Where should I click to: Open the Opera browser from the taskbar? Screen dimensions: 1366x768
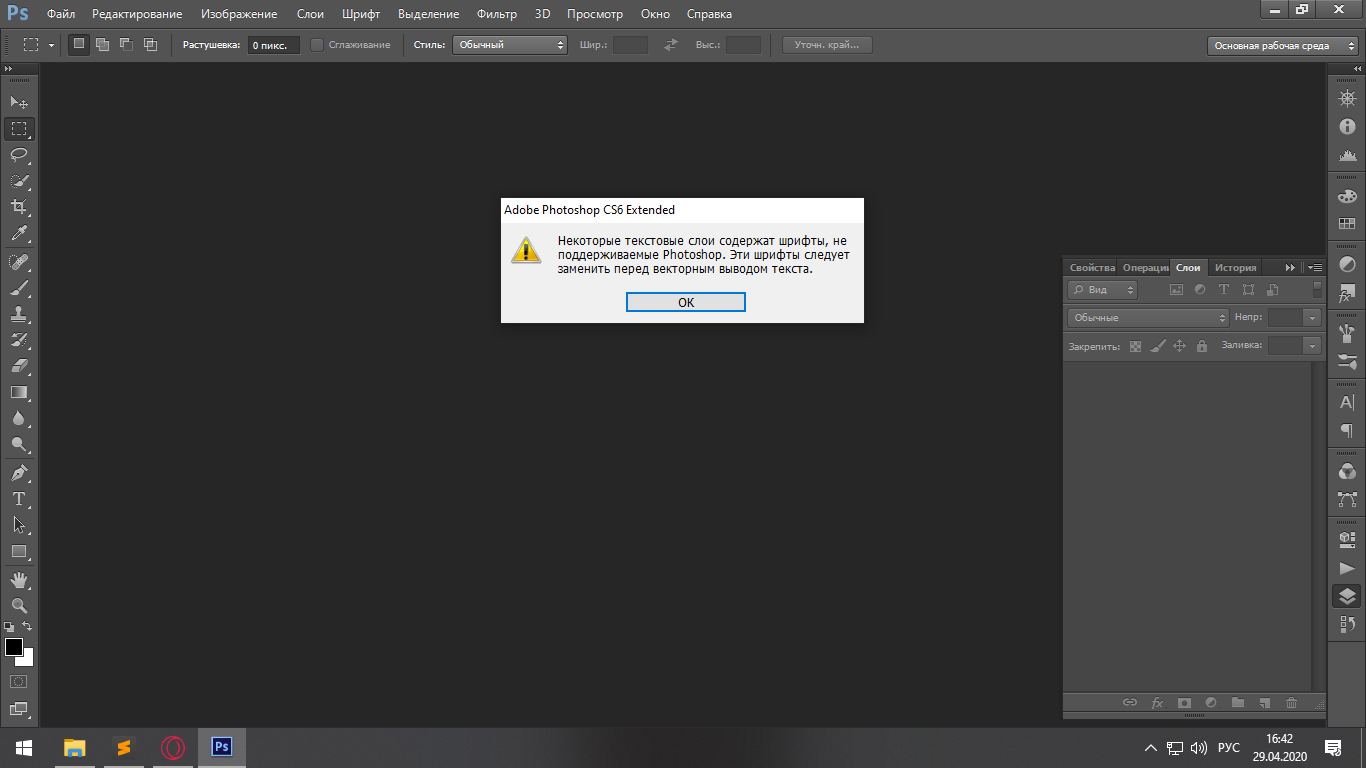173,747
